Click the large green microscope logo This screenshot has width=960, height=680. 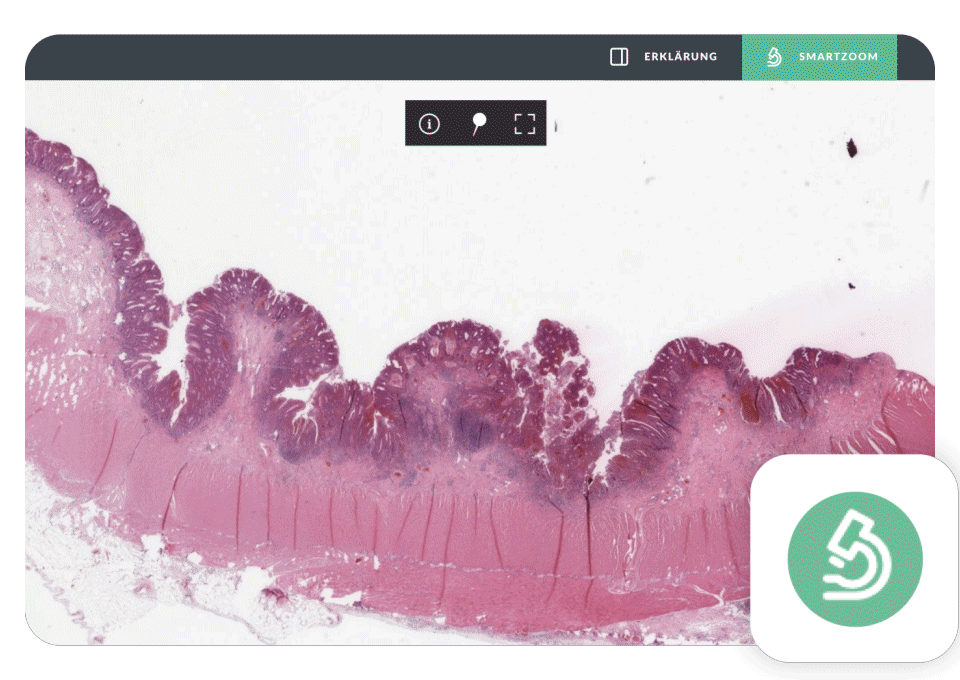pos(855,559)
